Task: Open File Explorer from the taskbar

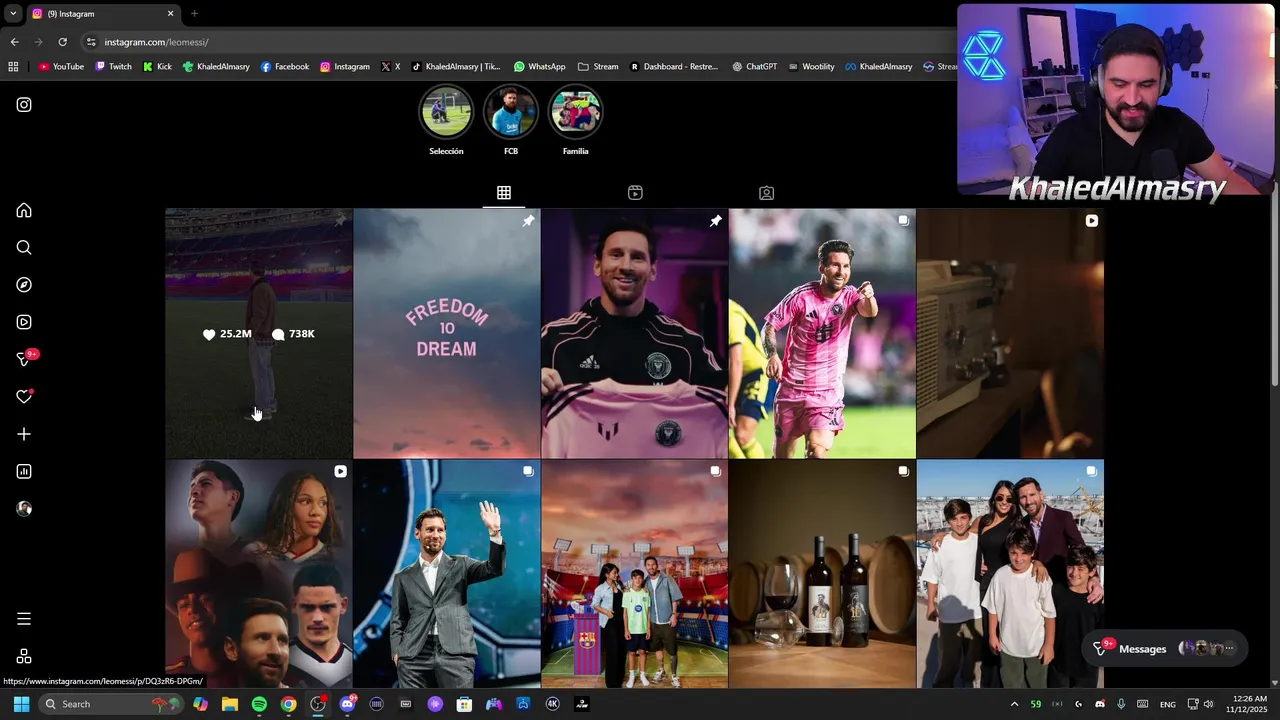Action: [x=230, y=704]
